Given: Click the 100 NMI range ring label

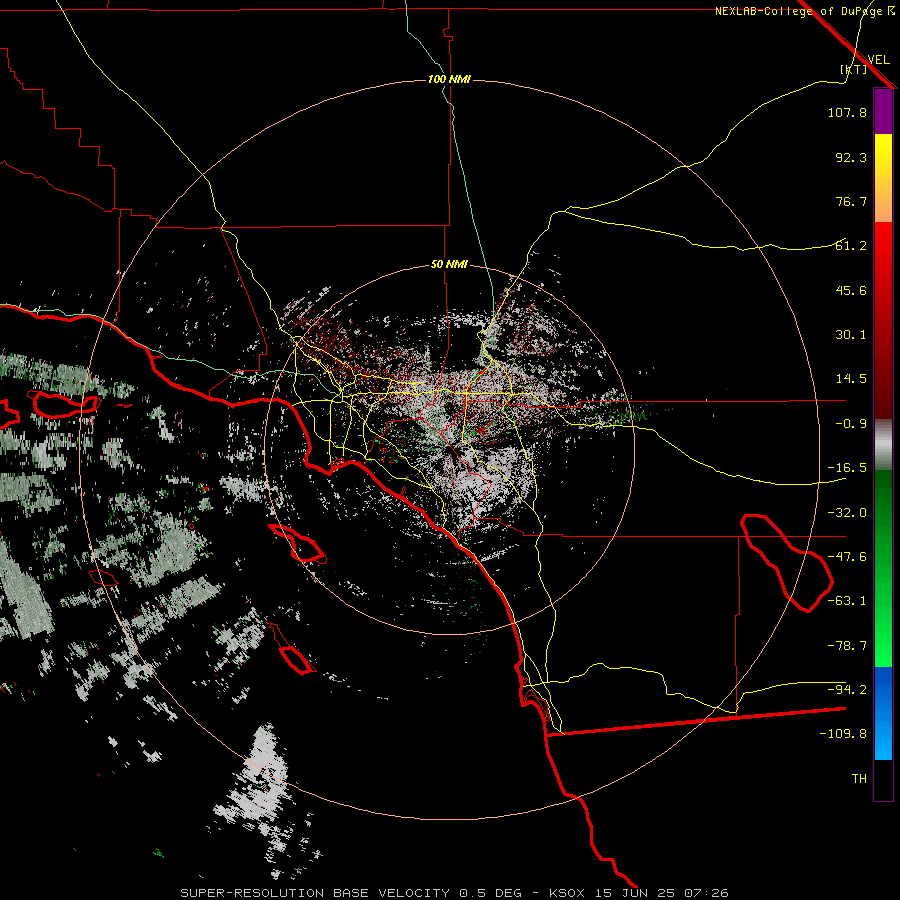Looking at the screenshot, I should (x=449, y=79).
